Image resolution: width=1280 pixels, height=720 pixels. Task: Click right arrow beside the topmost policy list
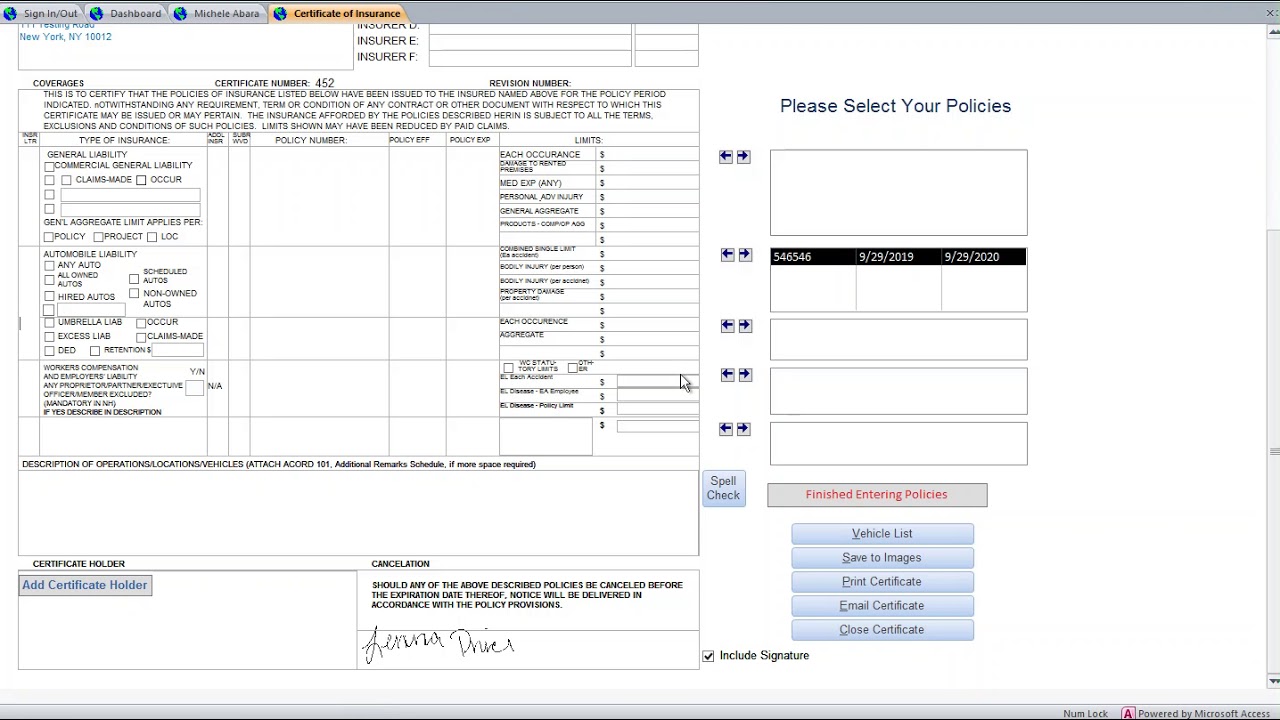743,157
